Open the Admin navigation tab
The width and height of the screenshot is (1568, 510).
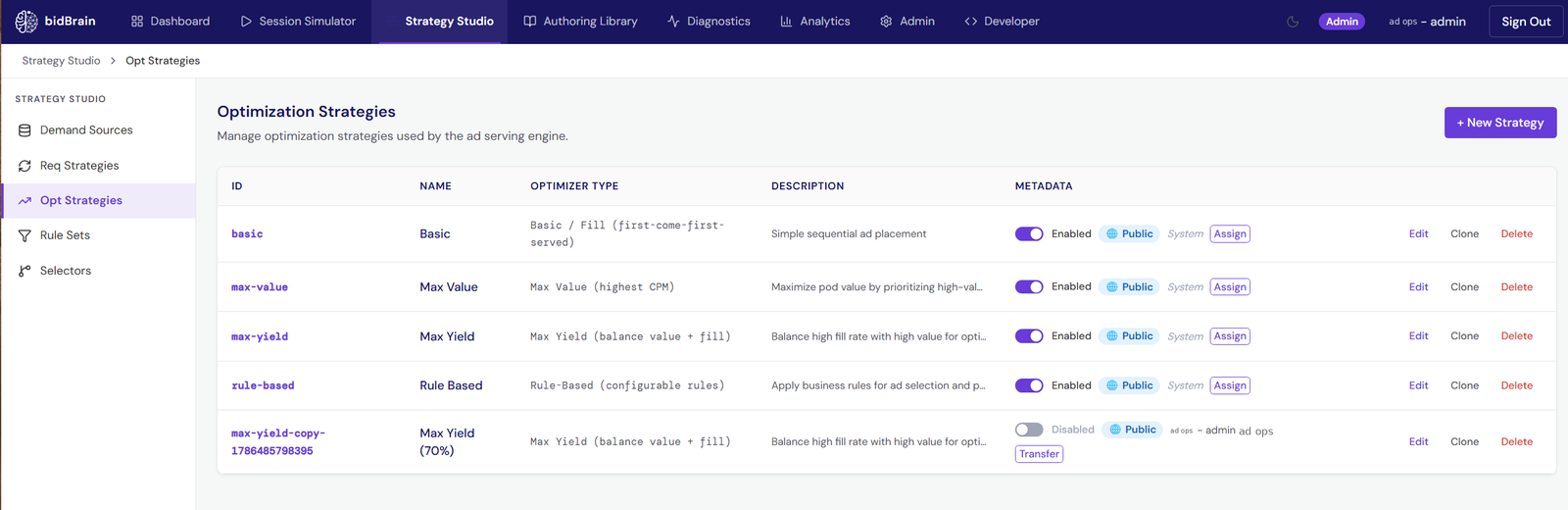click(906, 22)
